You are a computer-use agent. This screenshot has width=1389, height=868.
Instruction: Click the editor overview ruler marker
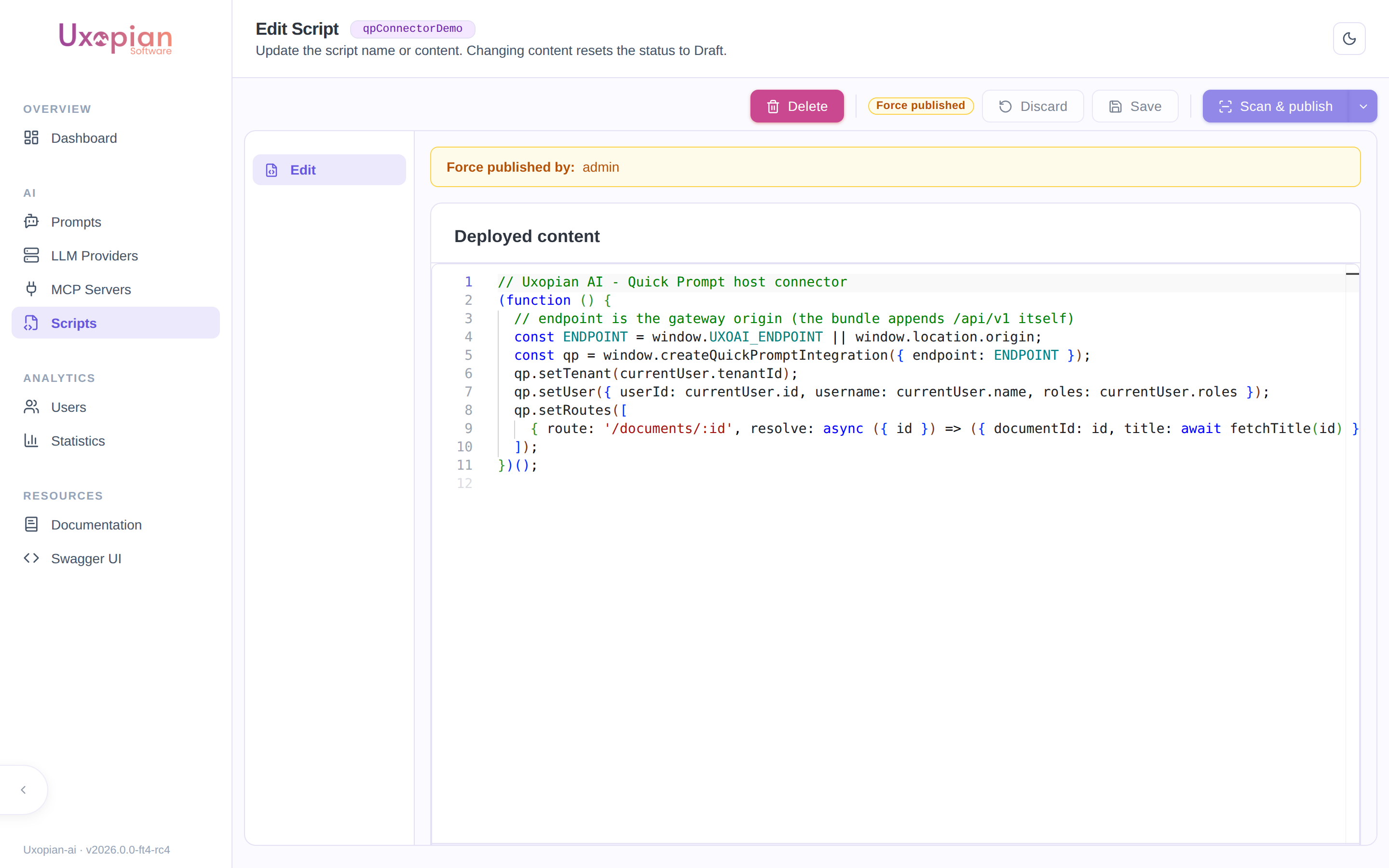coord(1352,274)
